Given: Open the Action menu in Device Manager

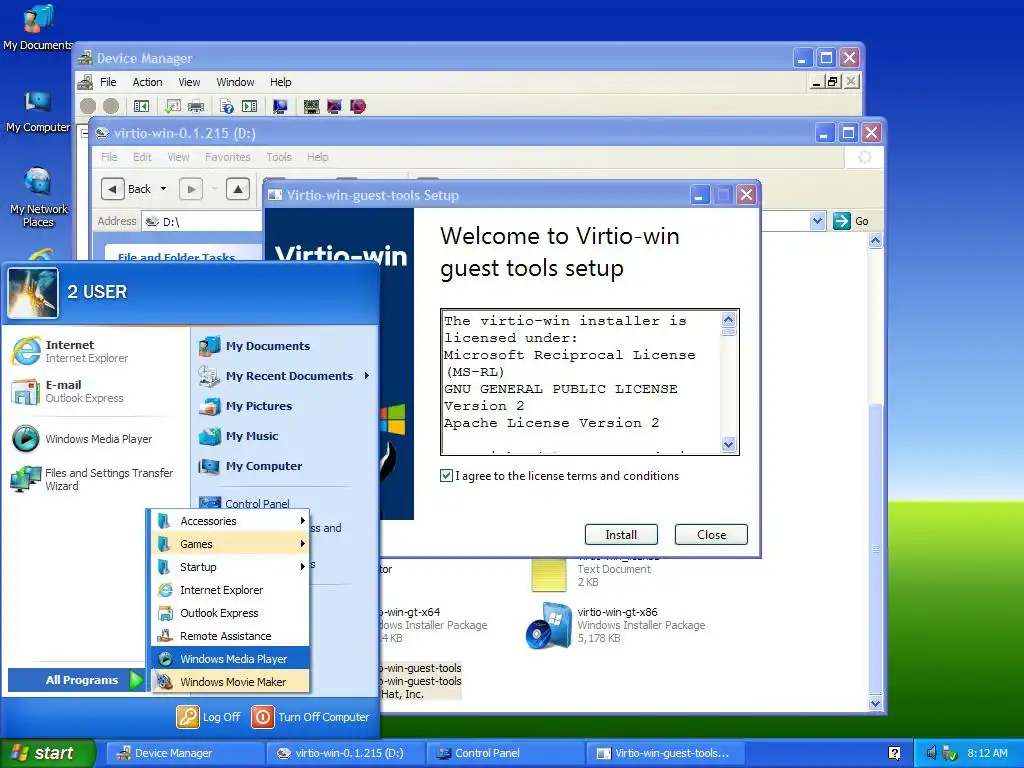Looking at the screenshot, I should point(147,82).
